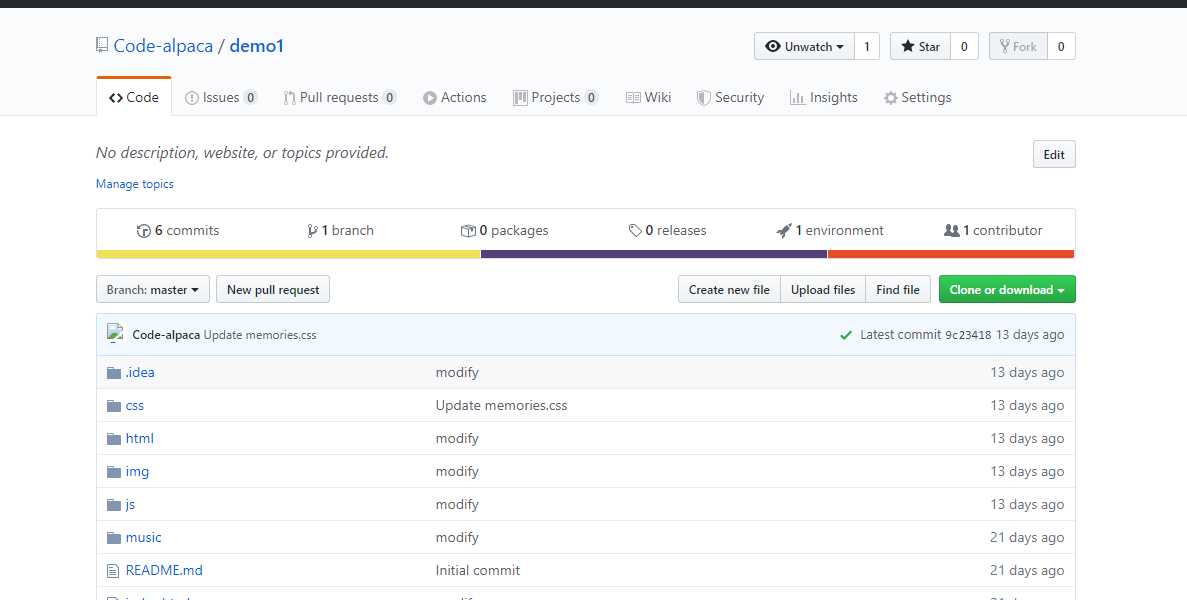Click the 1 contributor link
Image resolution: width=1187 pixels, height=600 pixels.
coord(993,231)
